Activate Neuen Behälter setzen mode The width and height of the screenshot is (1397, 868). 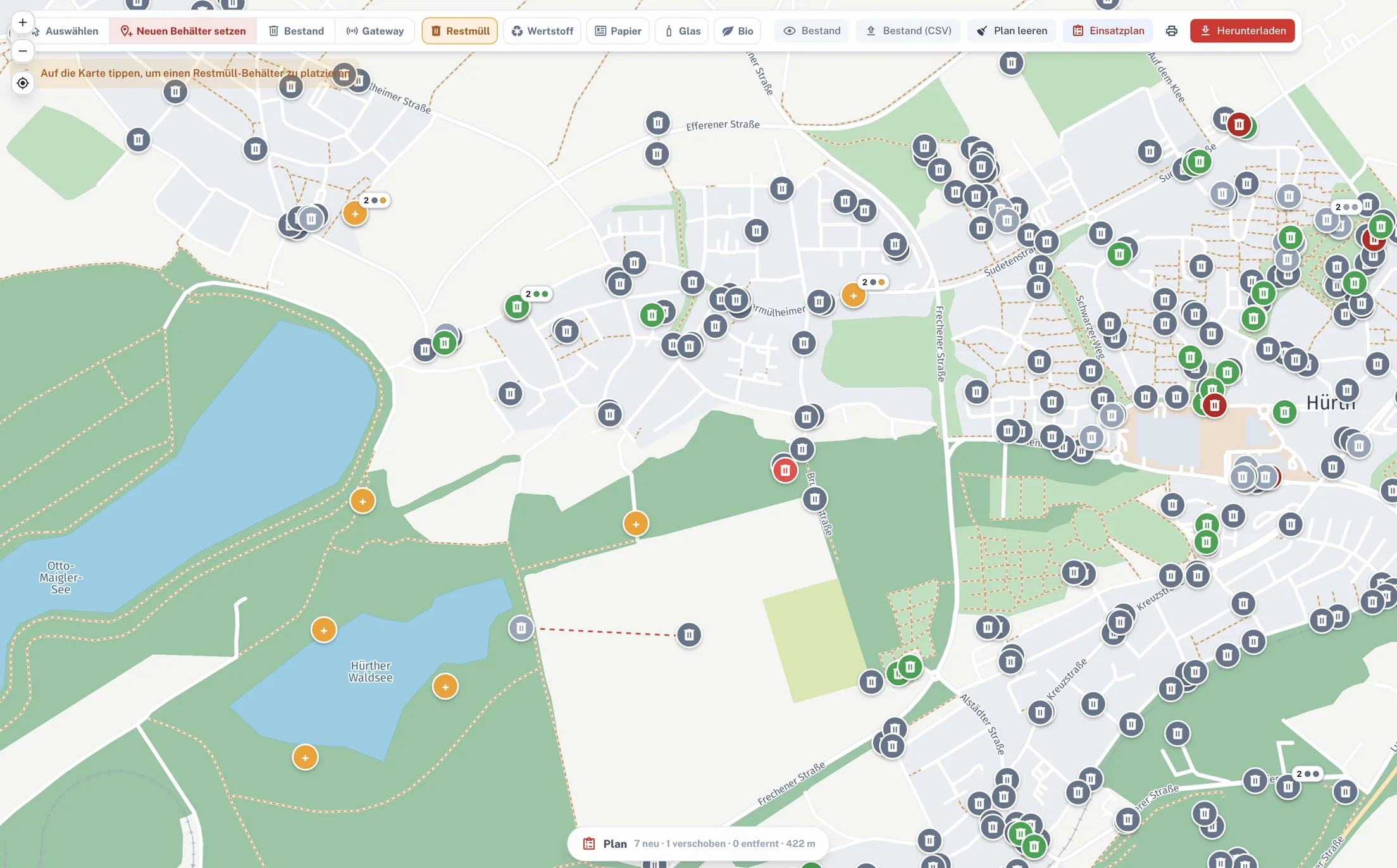tap(183, 31)
